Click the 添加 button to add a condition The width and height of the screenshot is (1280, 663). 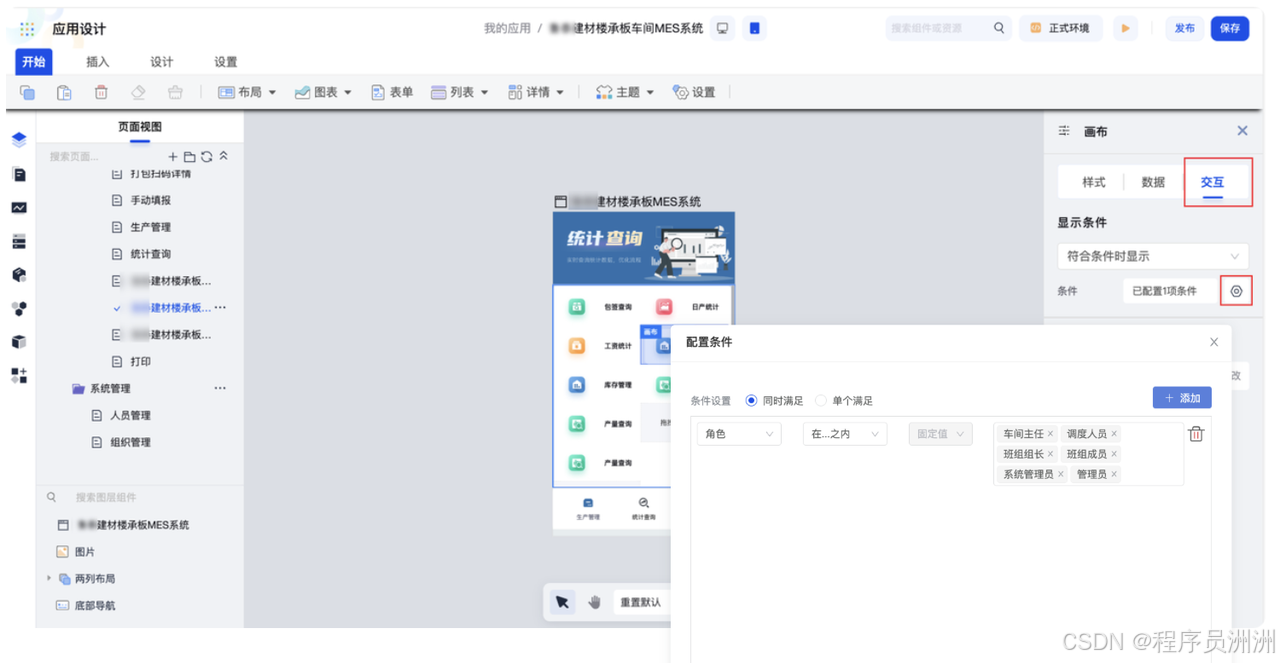click(1181, 397)
